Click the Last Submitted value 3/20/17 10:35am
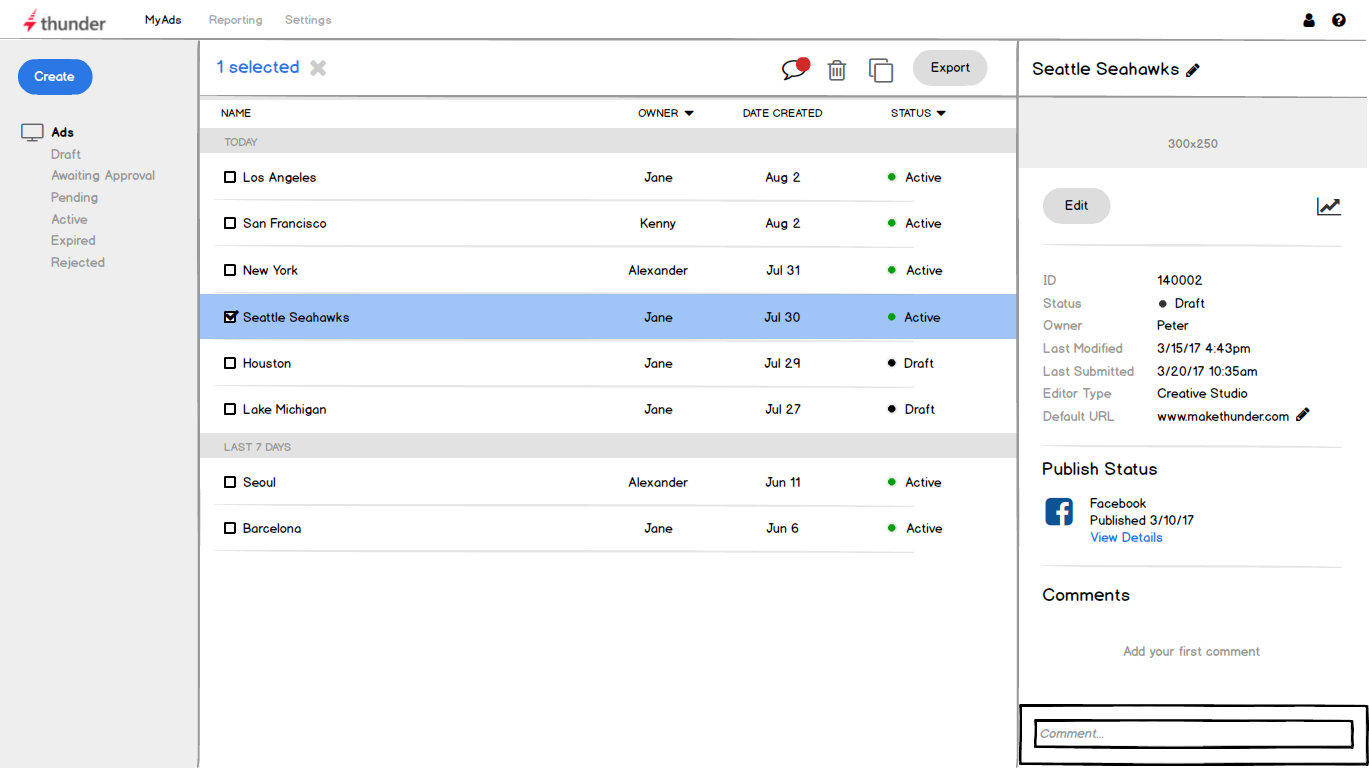The height and width of the screenshot is (768, 1369). coord(1207,371)
